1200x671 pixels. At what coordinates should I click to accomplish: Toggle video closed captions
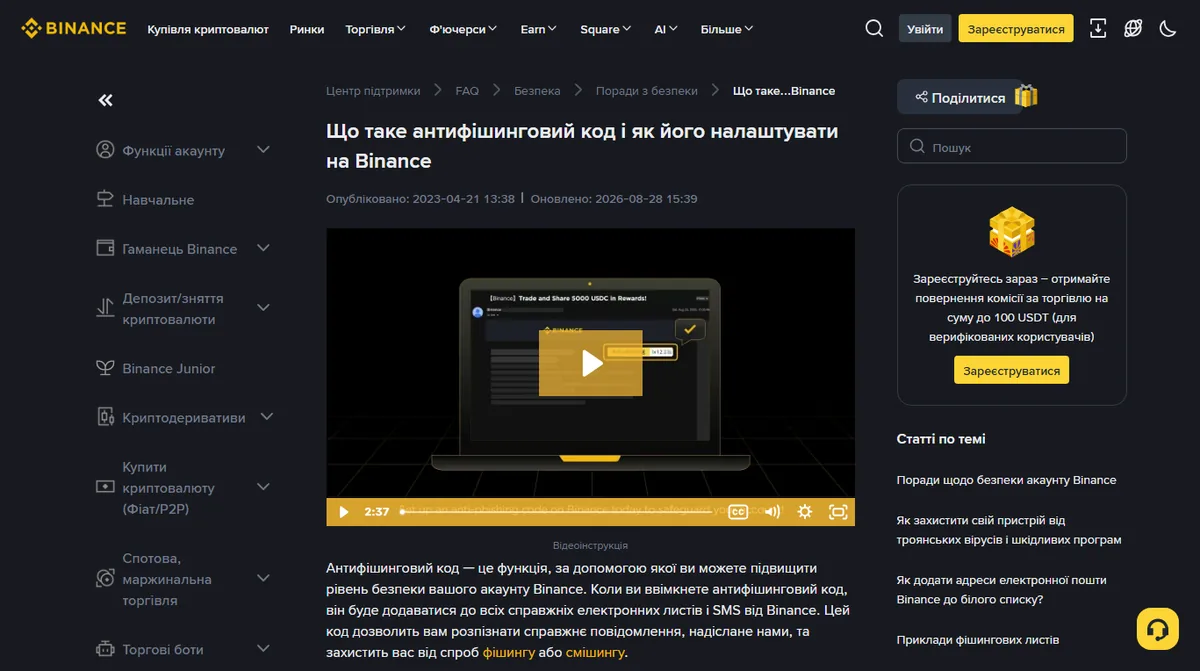[738, 511]
